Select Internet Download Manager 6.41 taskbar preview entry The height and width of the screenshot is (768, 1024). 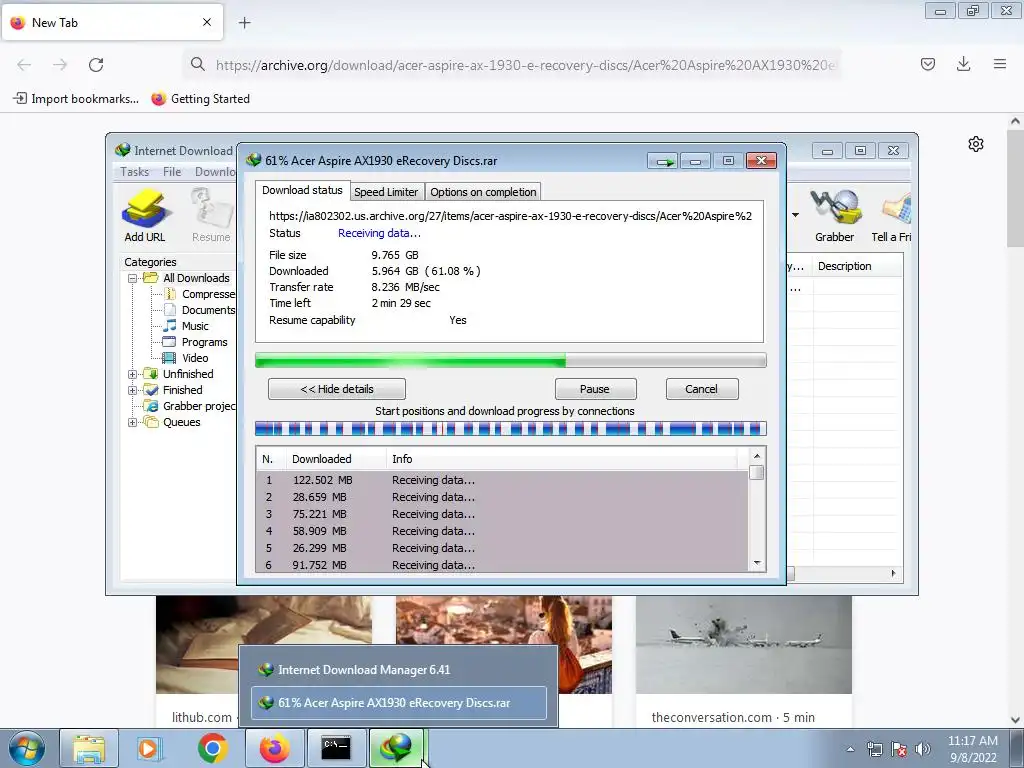click(398, 670)
